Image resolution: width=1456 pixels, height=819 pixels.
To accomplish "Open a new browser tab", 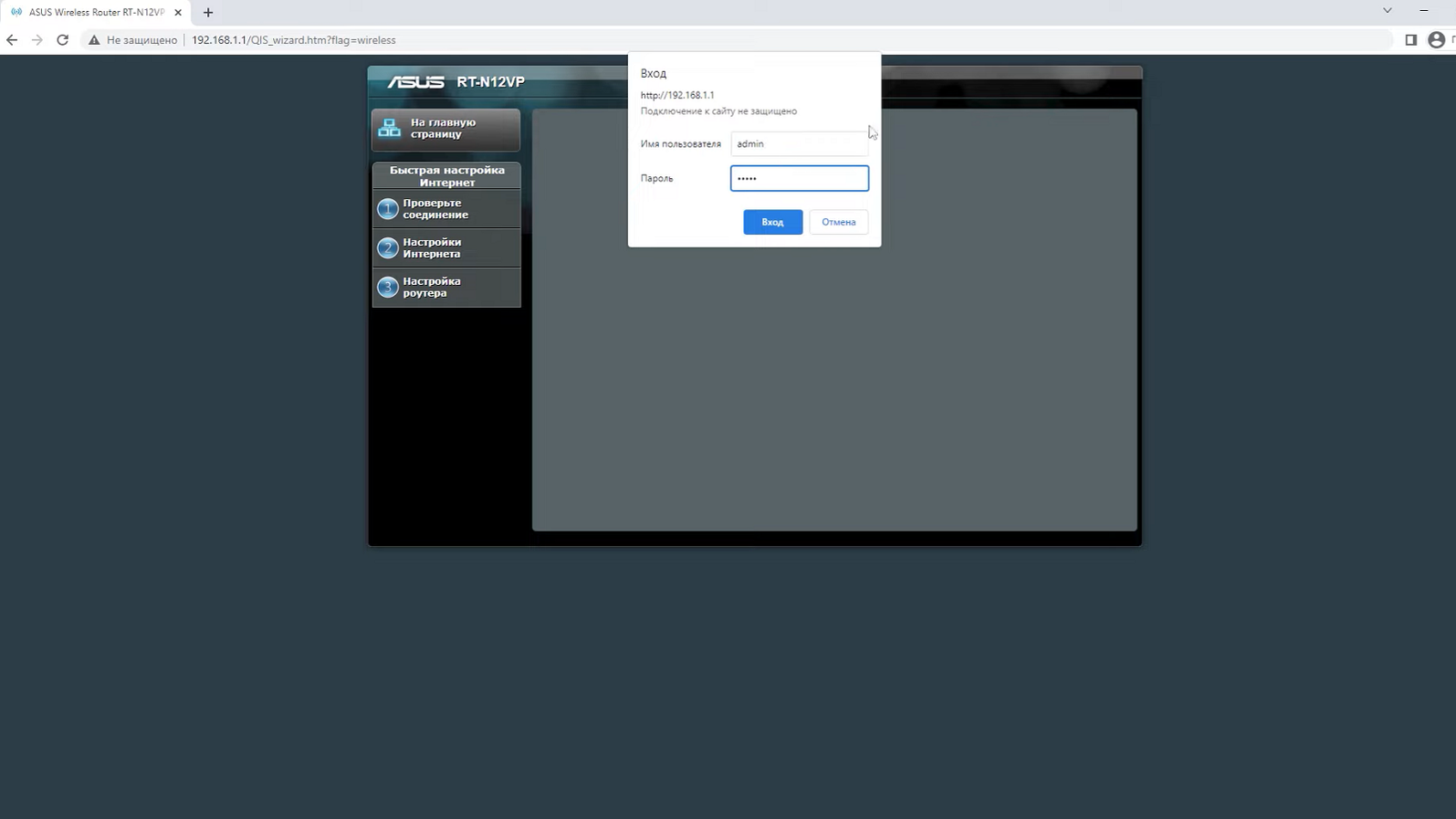I will coord(208,13).
